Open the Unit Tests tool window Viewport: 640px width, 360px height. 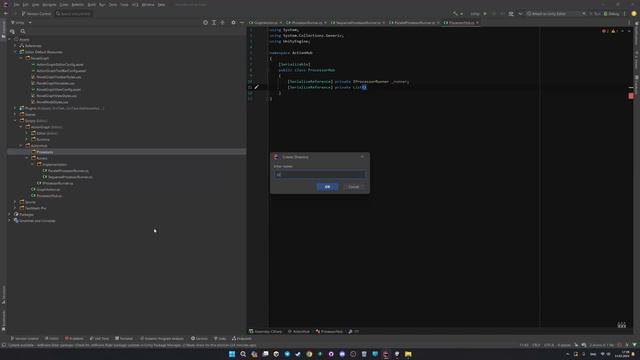[100, 338]
